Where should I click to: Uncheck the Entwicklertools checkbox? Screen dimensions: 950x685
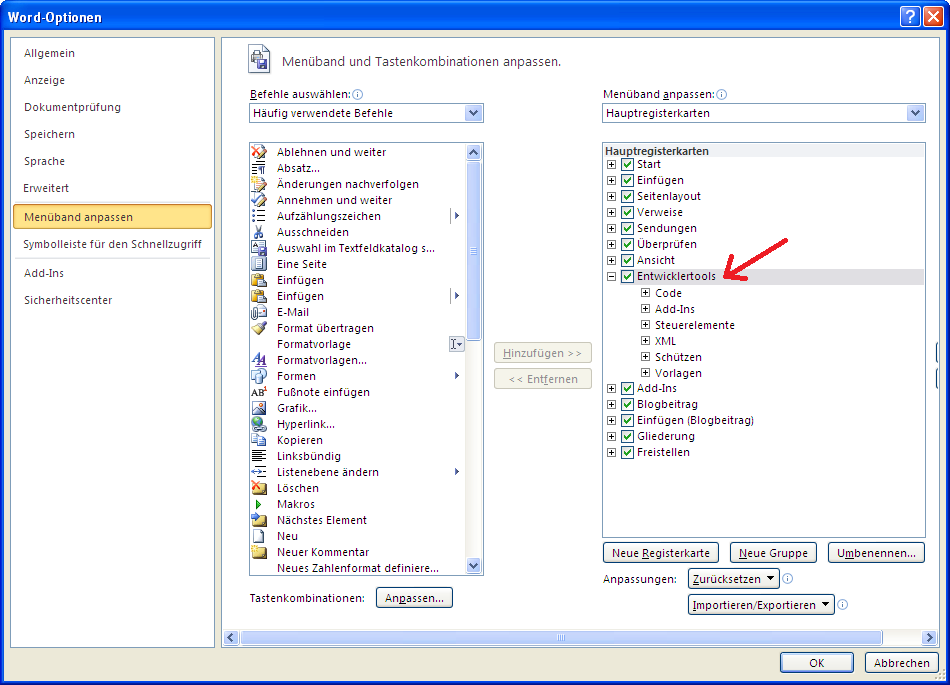click(628, 276)
